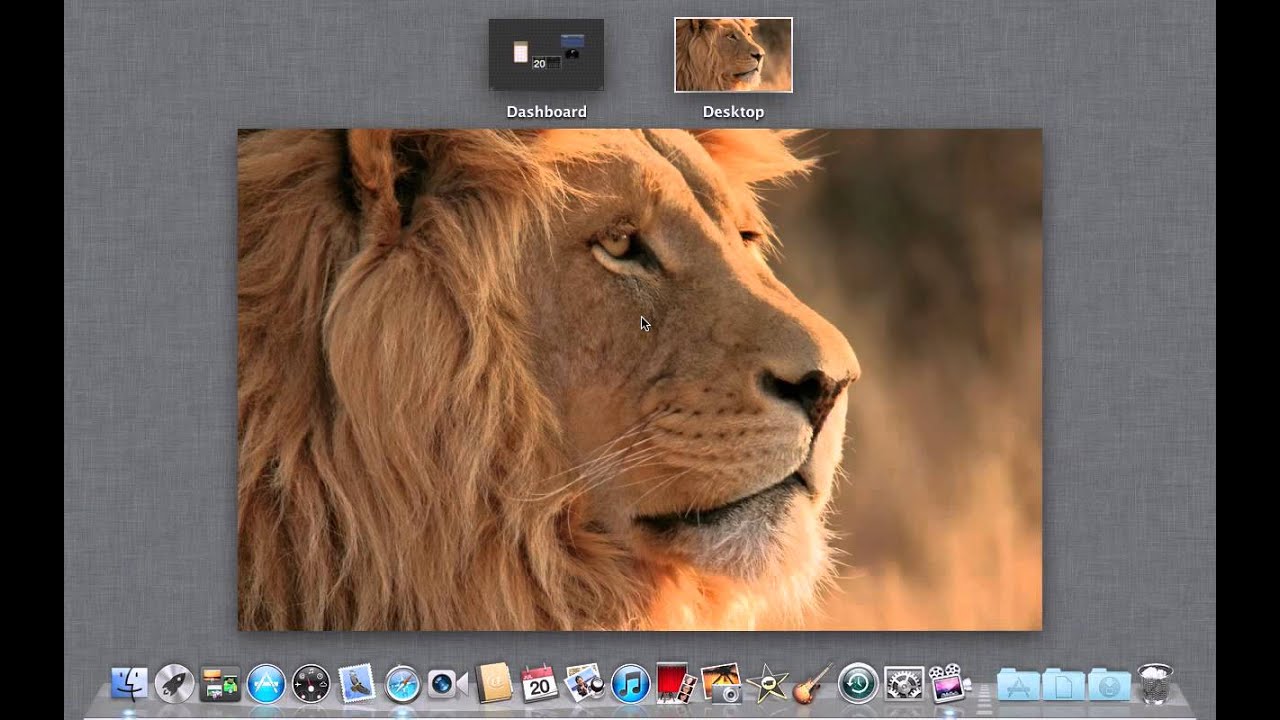1280x720 pixels.
Task: Open Address Book icon in Dock
Action: [494, 684]
